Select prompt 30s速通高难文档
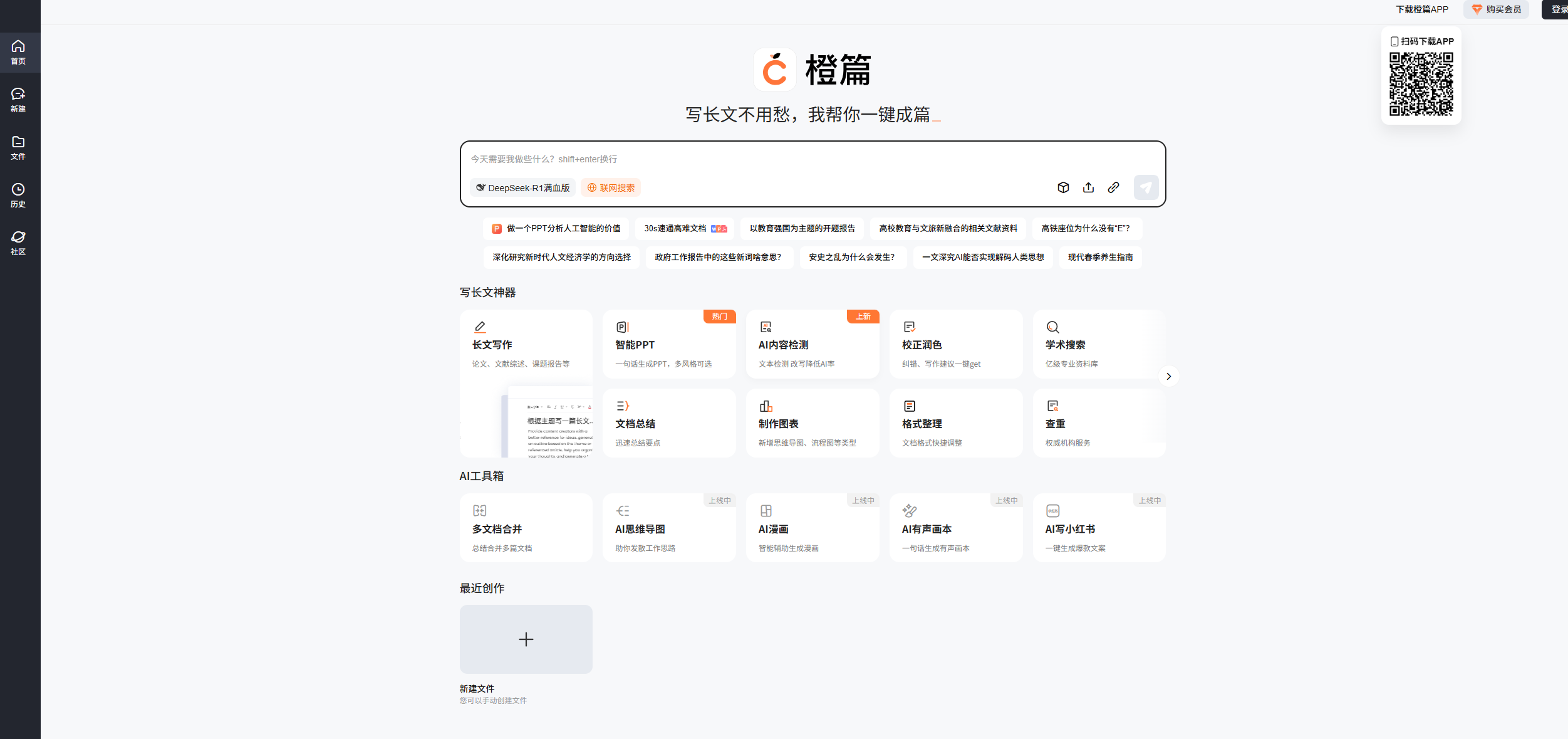Screen dimensions: 1568x739 (685, 228)
